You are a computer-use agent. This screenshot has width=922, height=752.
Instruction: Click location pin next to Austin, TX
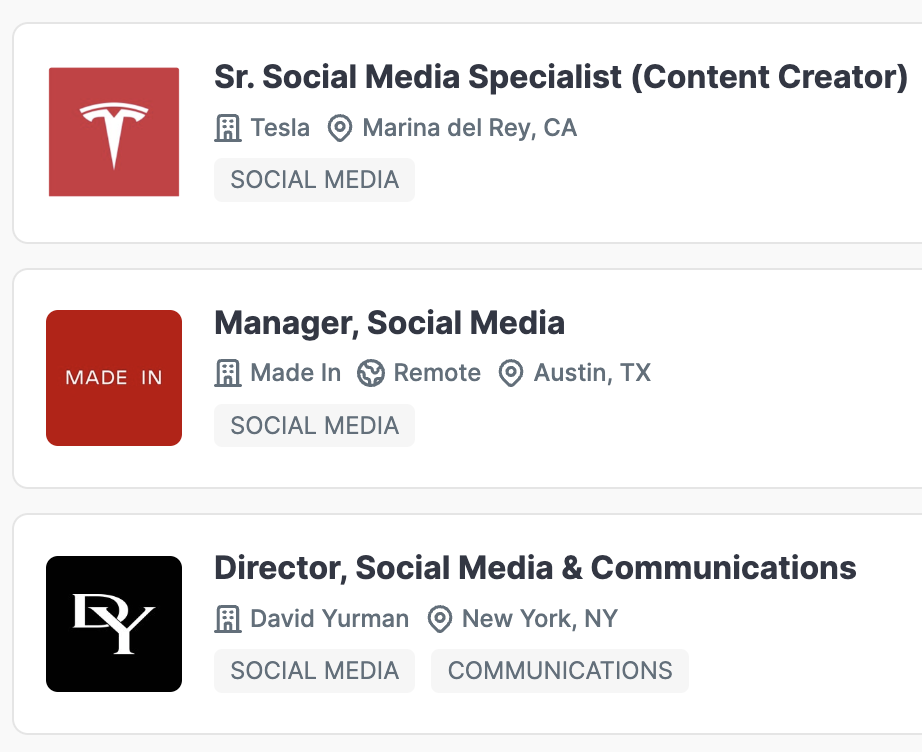pos(511,373)
